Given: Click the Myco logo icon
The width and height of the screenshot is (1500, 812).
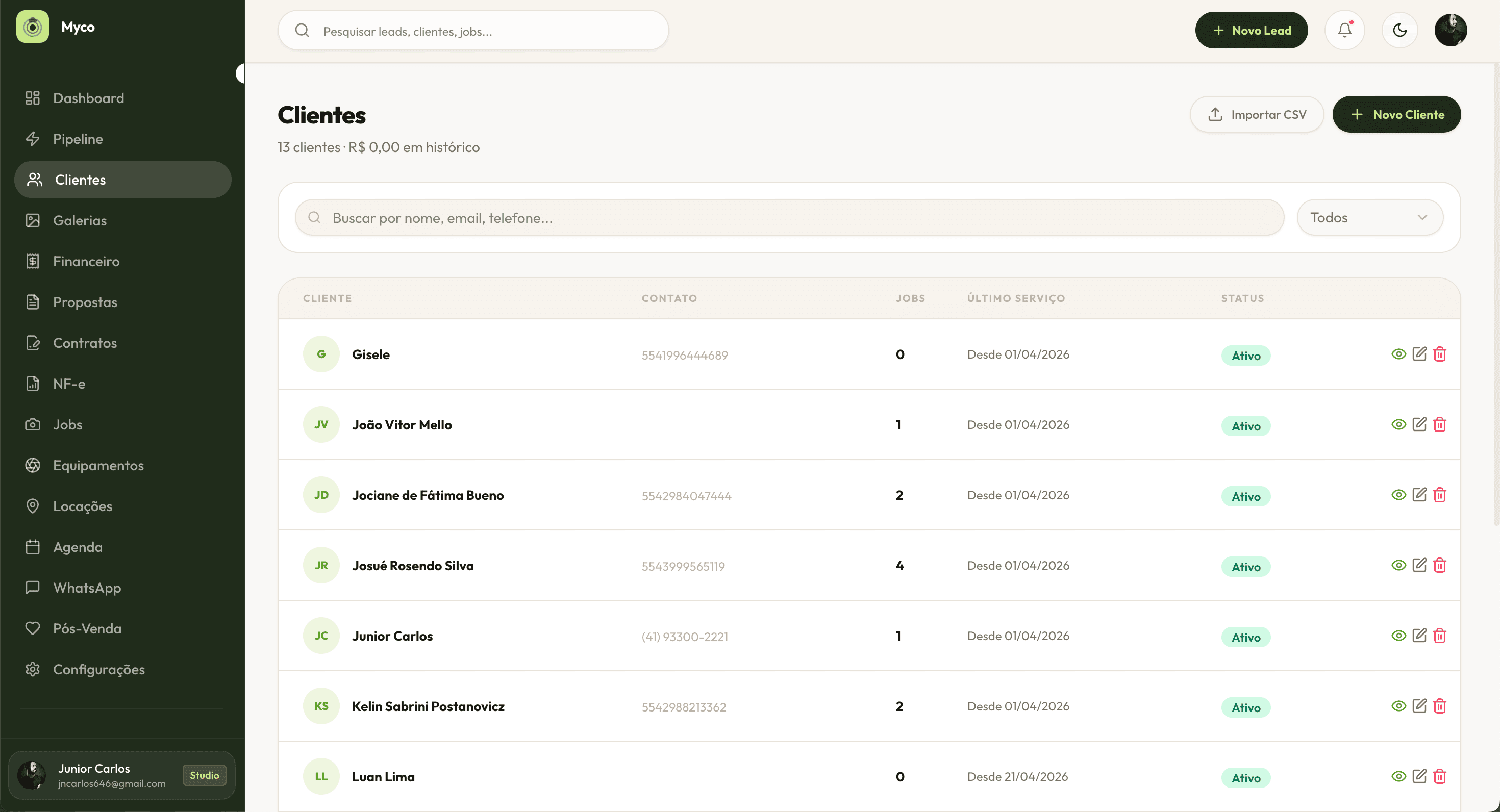Looking at the screenshot, I should click(x=33, y=27).
